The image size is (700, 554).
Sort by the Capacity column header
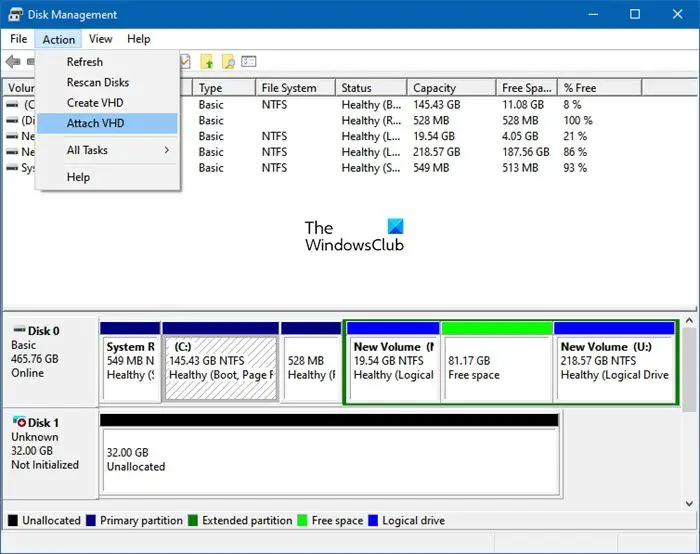point(434,88)
